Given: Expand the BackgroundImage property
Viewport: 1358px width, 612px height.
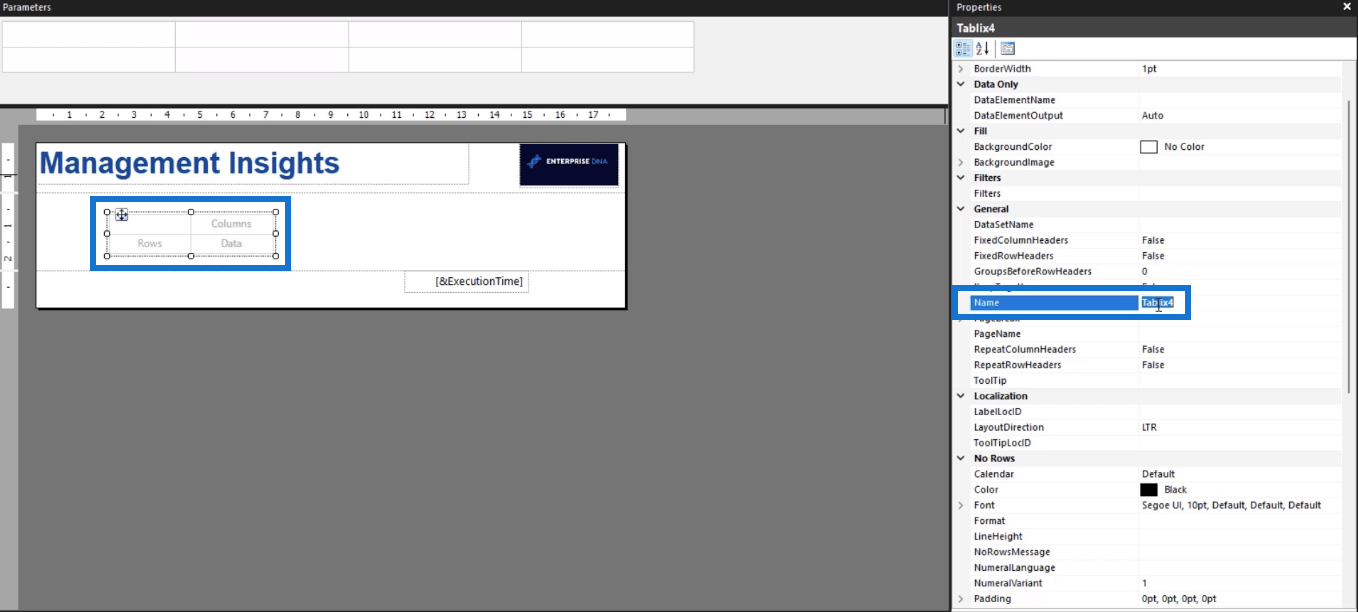Looking at the screenshot, I should 962,162.
